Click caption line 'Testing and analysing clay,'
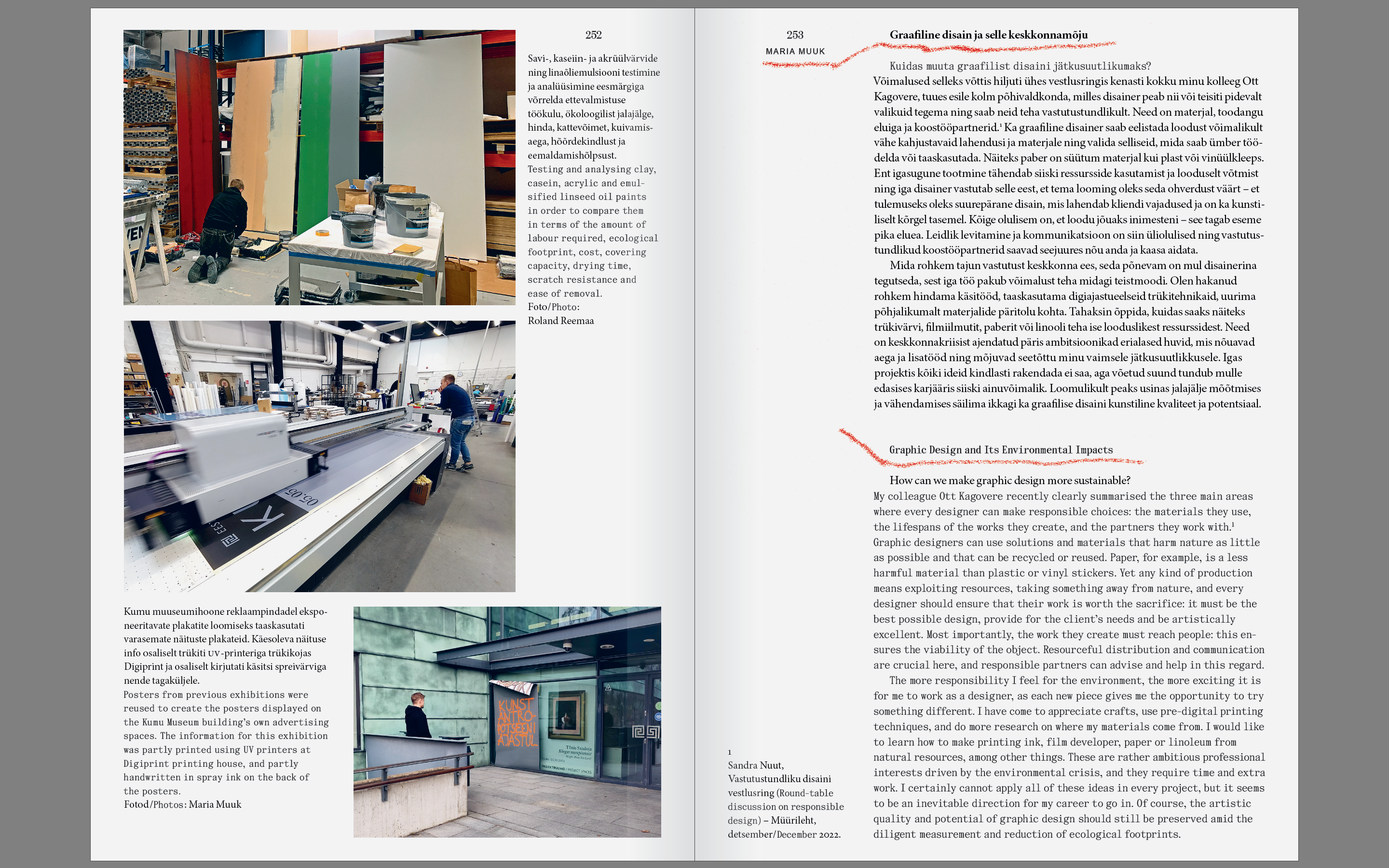Screen dimensions: 1389x868 (592, 169)
